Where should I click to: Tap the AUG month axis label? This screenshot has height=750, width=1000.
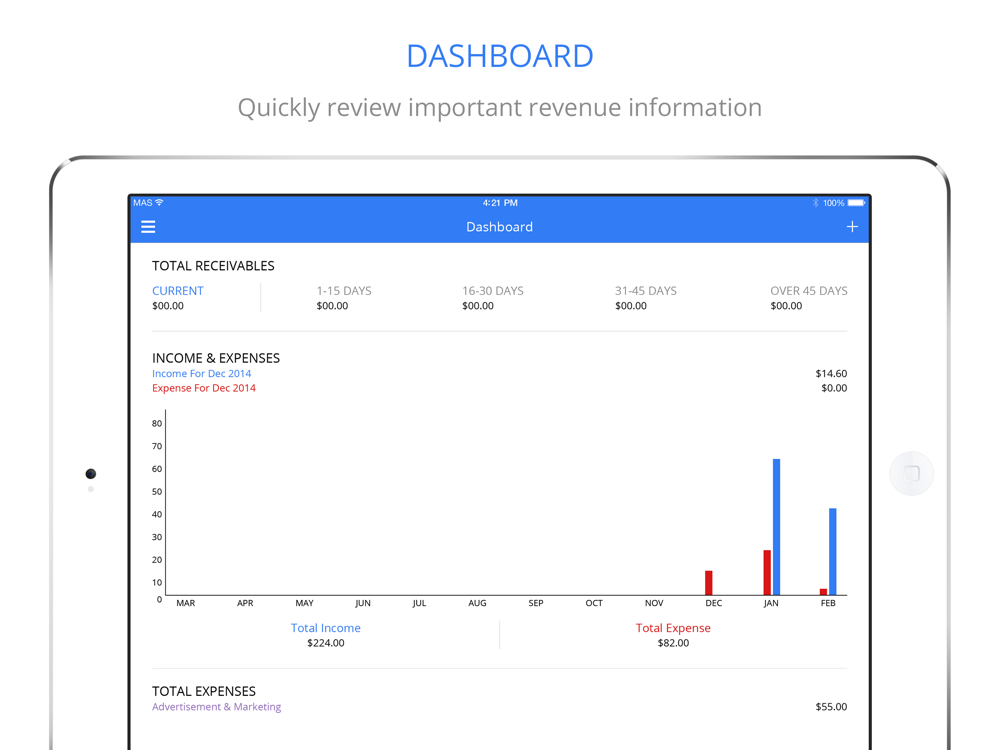point(477,603)
